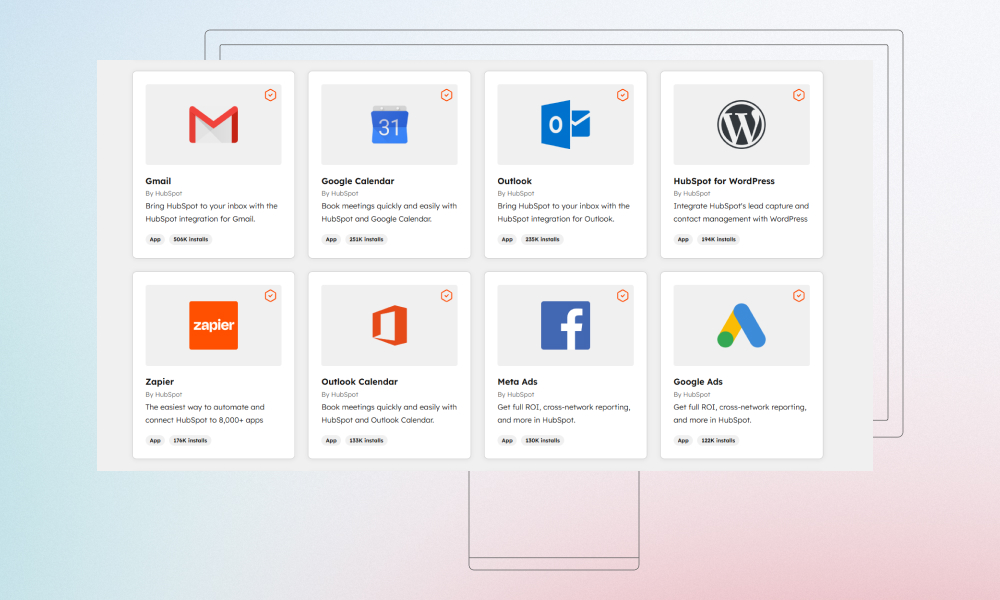Screen dimensions: 1000x600
Task: Click the 'App' tag on the Outlook card
Action: [507, 239]
